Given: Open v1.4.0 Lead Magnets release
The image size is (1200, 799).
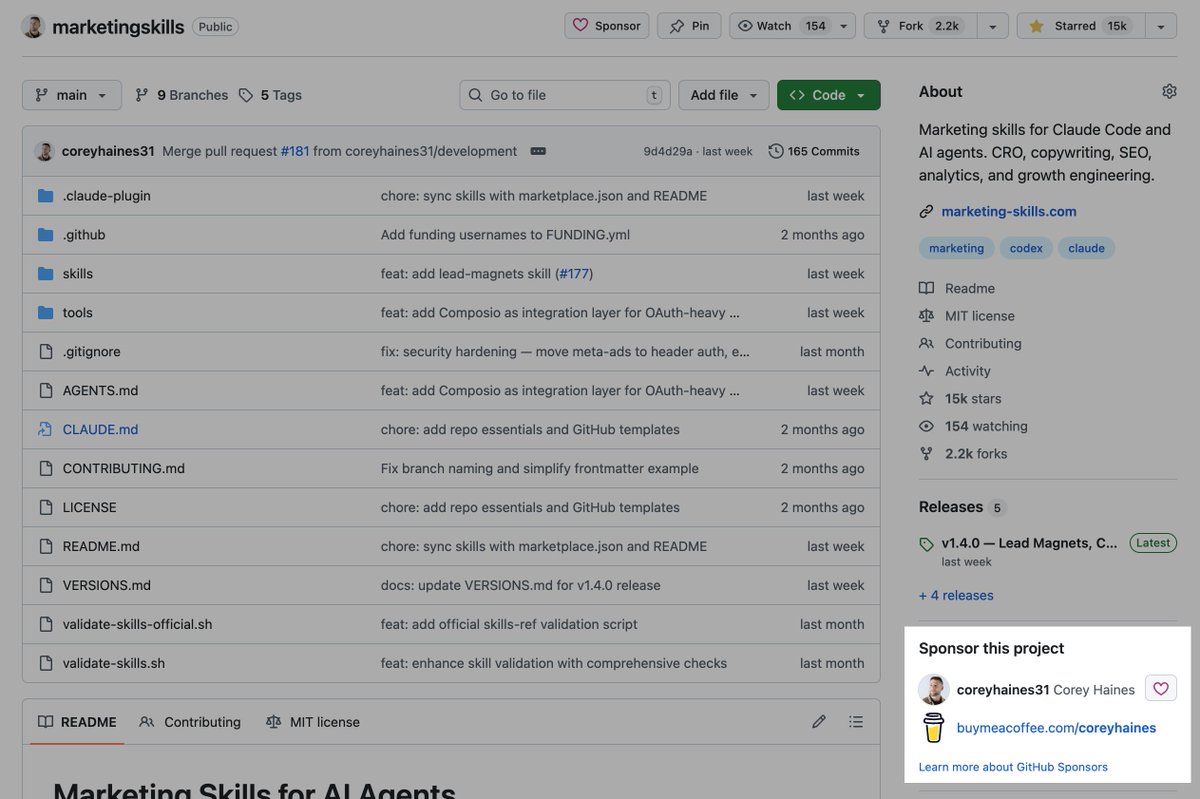Looking at the screenshot, I should (1030, 543).
